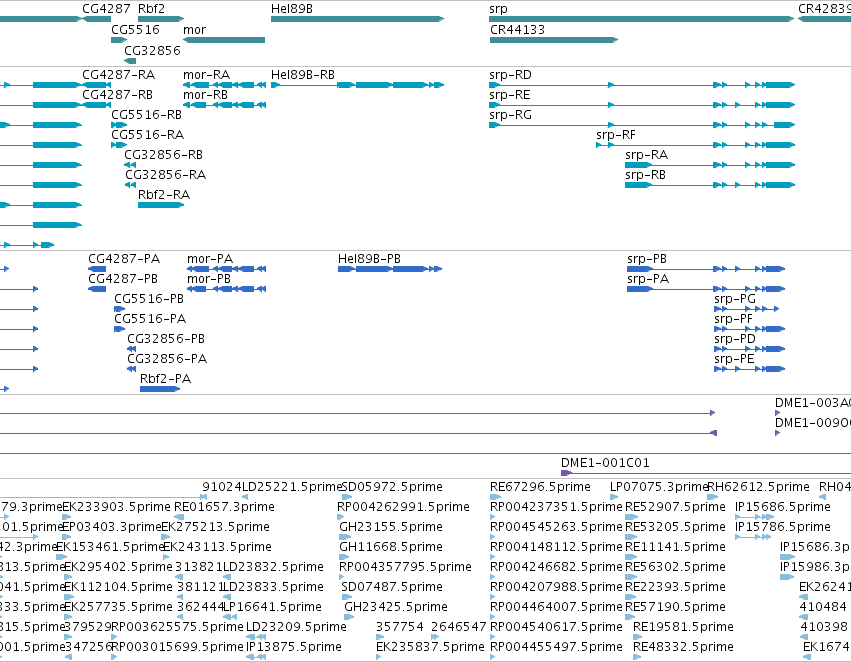Select the CG4287 gene label
This screenshot has width=851, height=662.
coord(106,9)
